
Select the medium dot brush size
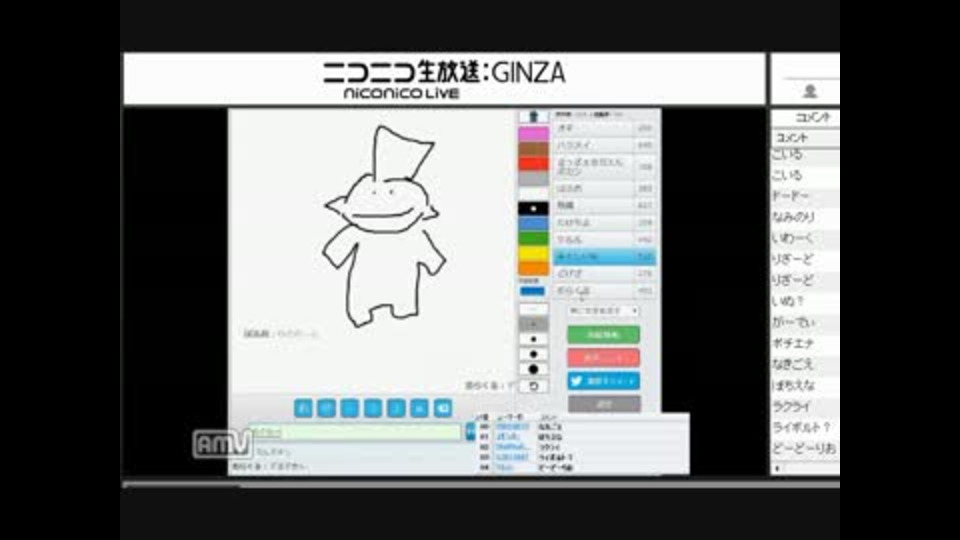click(533, 354)
